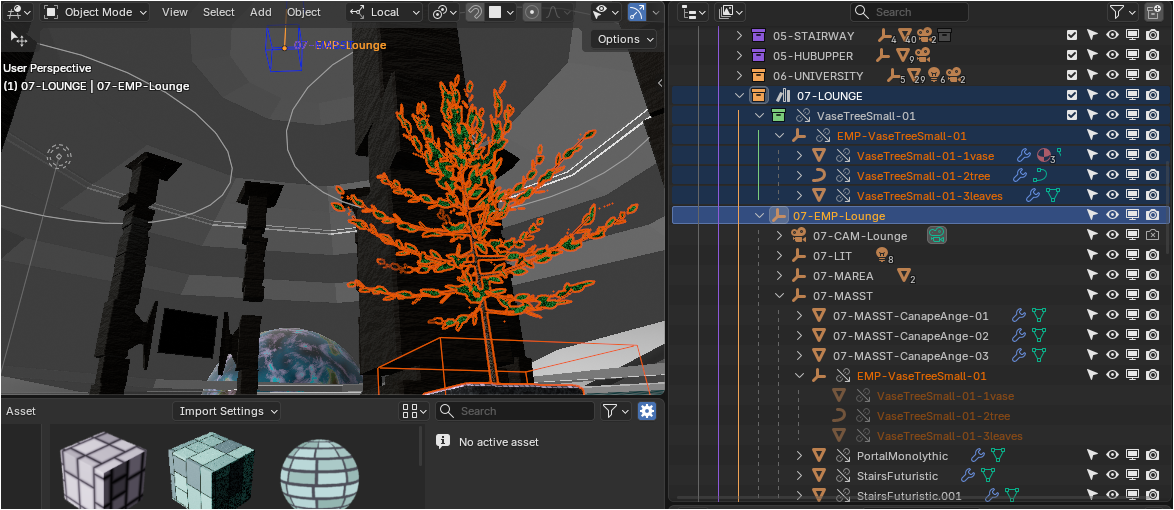Click the green VaseTreeSmall-01 collection icon
Image resolution: width=1174 pixels, height=510 pixels.
pyautogui.click(x=779, y=115)
